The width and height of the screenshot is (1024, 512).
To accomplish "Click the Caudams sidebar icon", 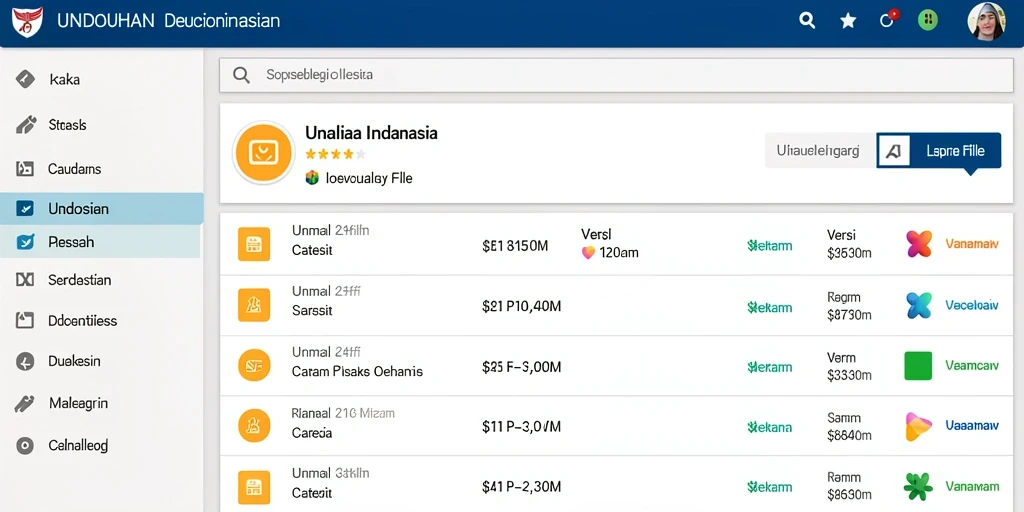I will point(24,168).
